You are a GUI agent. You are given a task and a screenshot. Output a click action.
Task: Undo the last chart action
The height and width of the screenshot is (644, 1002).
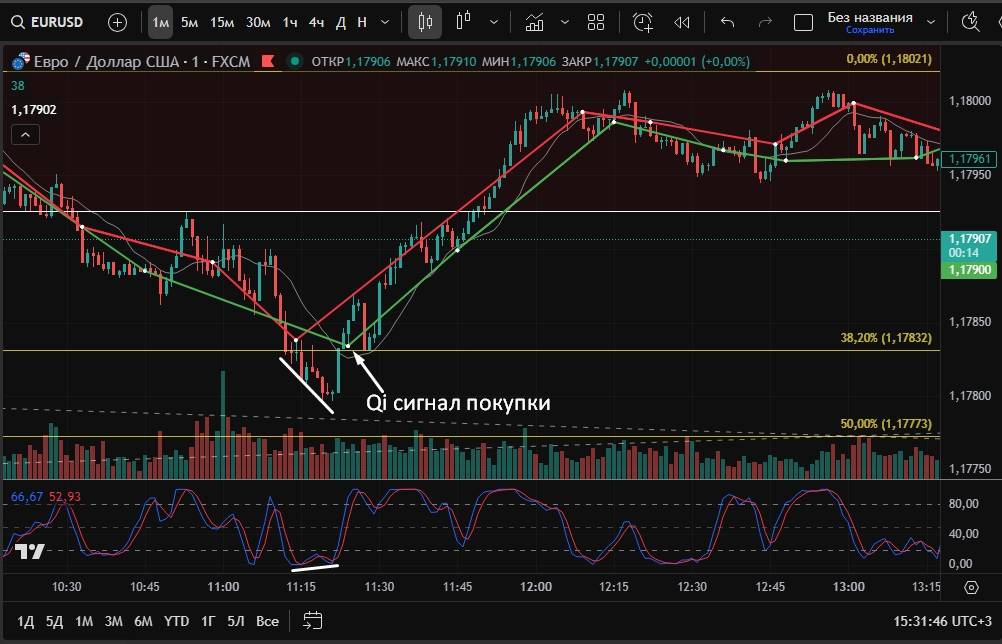click(727, 21)
